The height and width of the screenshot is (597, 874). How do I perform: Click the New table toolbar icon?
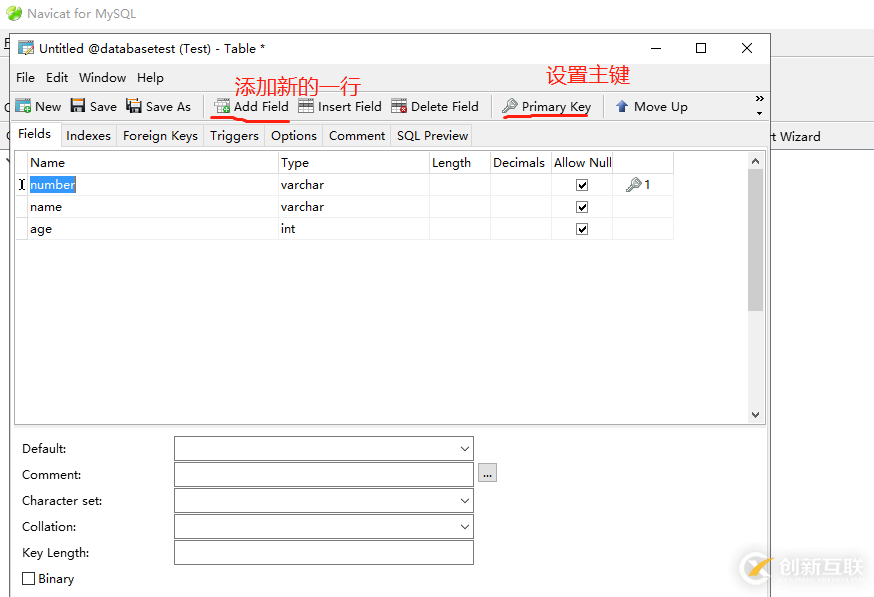[23, 106]
